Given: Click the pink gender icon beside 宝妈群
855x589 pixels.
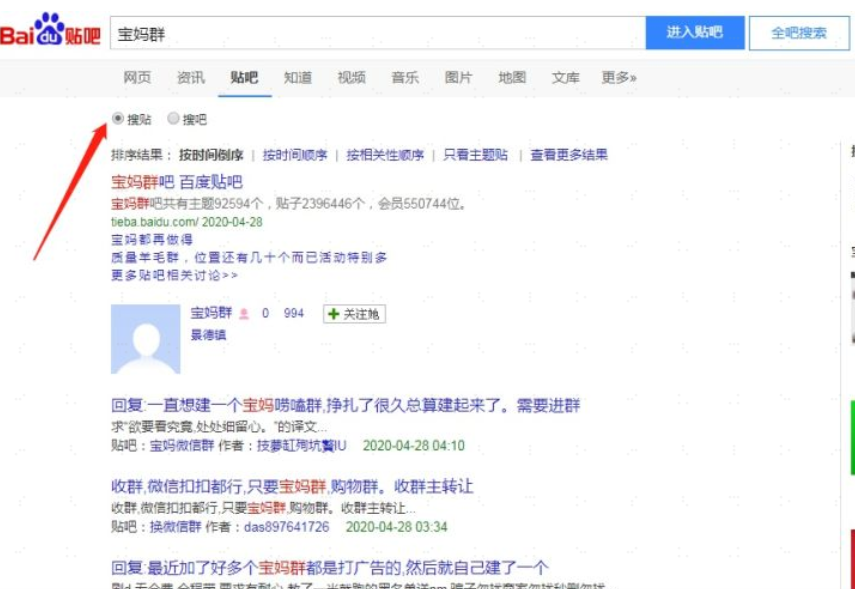Looking at the screenshot, I should [244, 314].
